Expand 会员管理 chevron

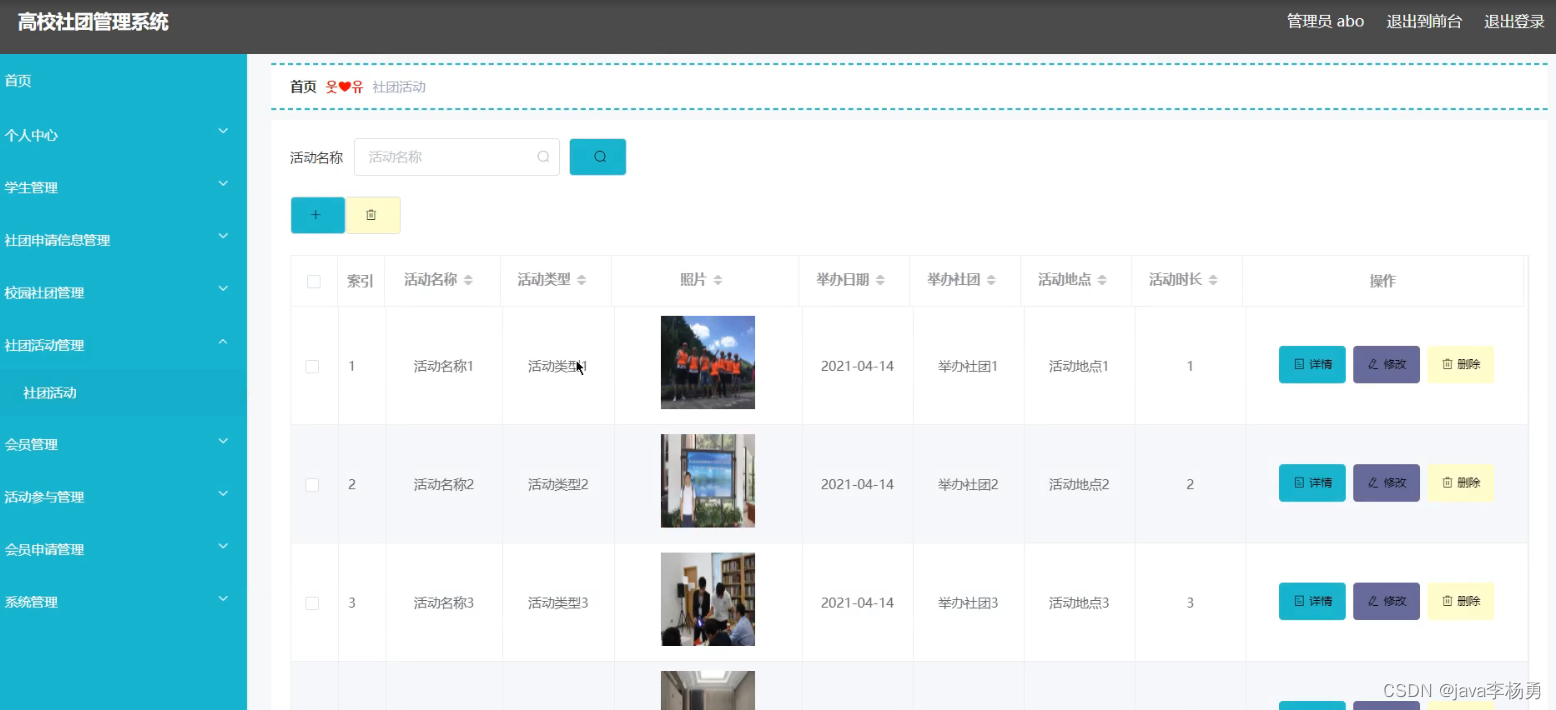point(223,441)
